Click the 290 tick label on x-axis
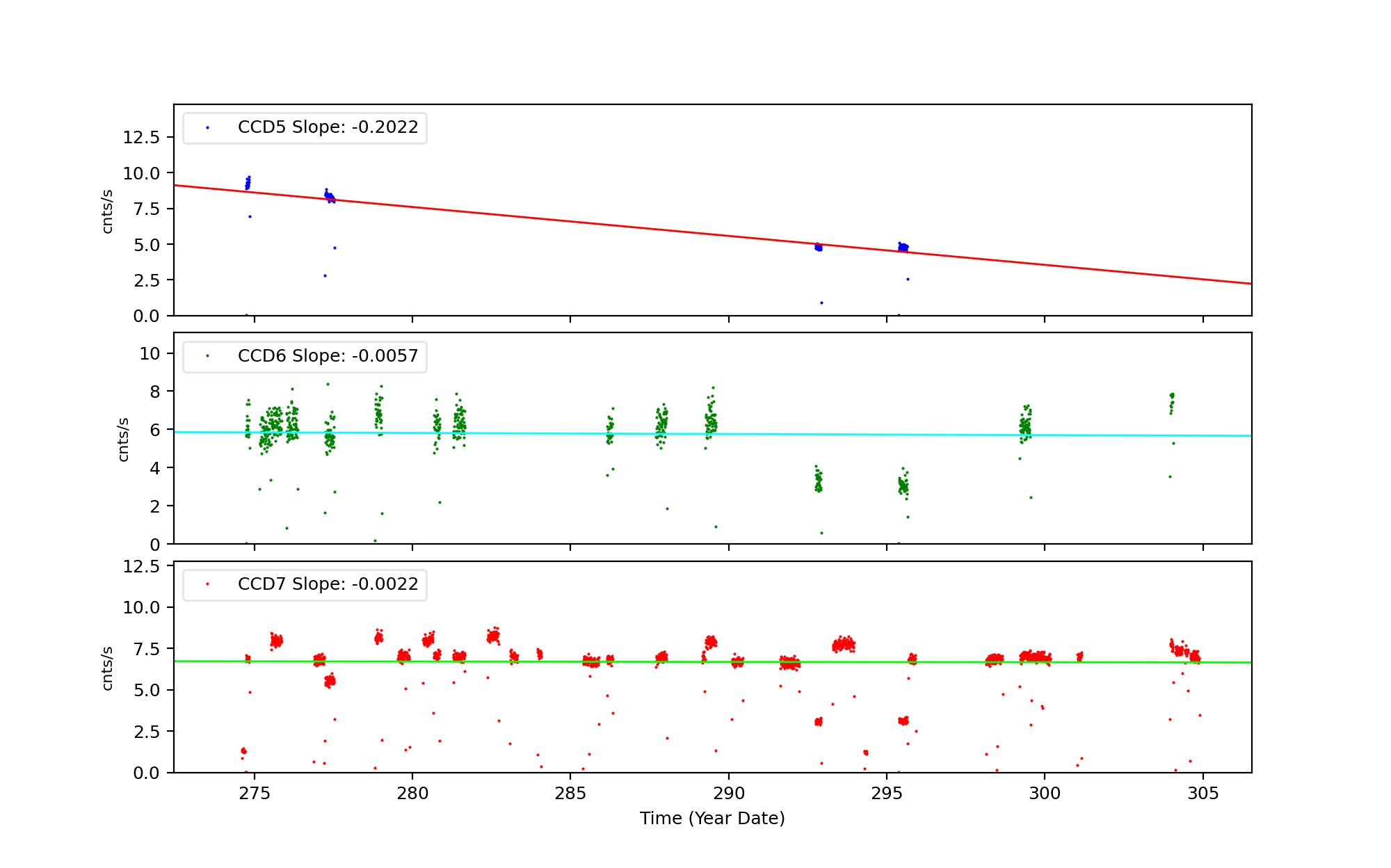The height and width of the screenshot is (868, 1391). (x=728, y=794)
